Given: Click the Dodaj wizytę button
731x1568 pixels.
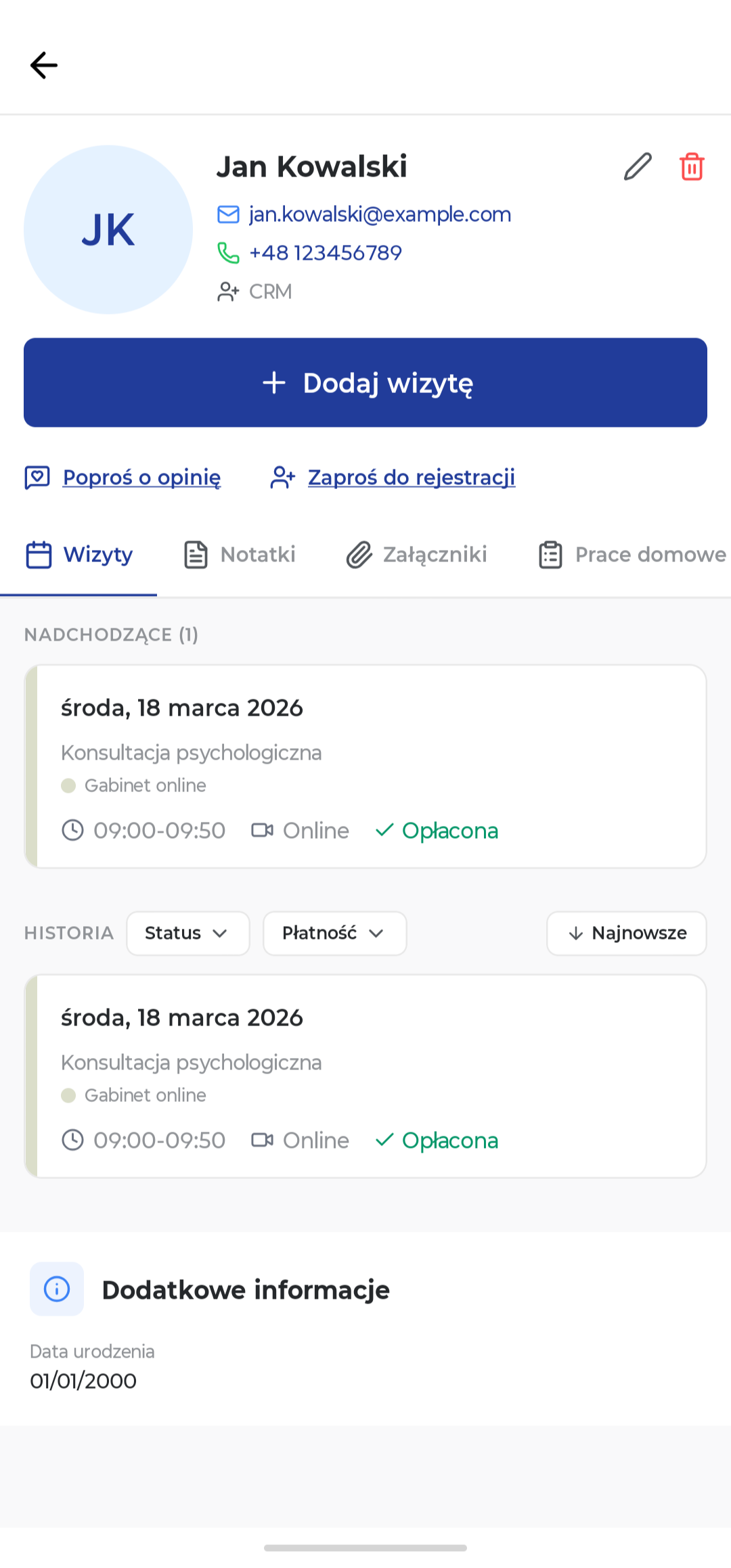Looking at the screenshot, I should pos(365,382).
